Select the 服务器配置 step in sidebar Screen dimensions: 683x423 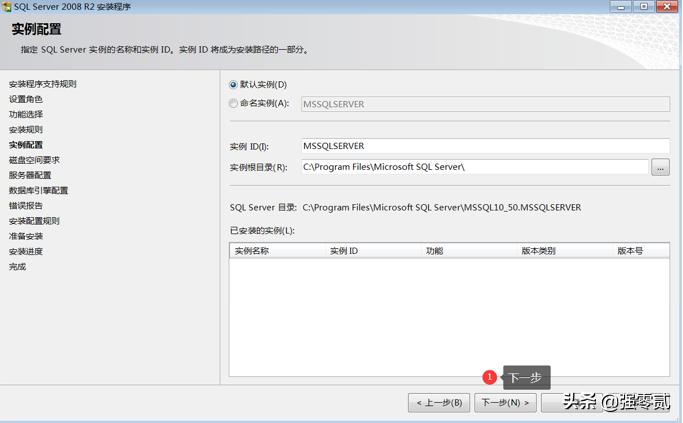pos(30,175)
